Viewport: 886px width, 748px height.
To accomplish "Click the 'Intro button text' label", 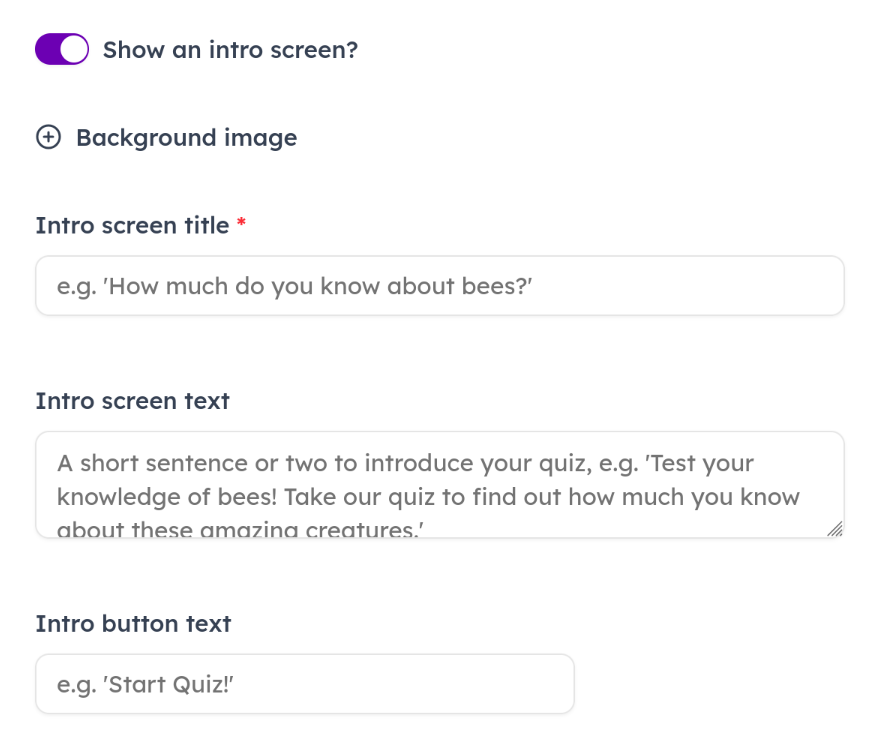I will pyautogui.click(x=133, y=624).
